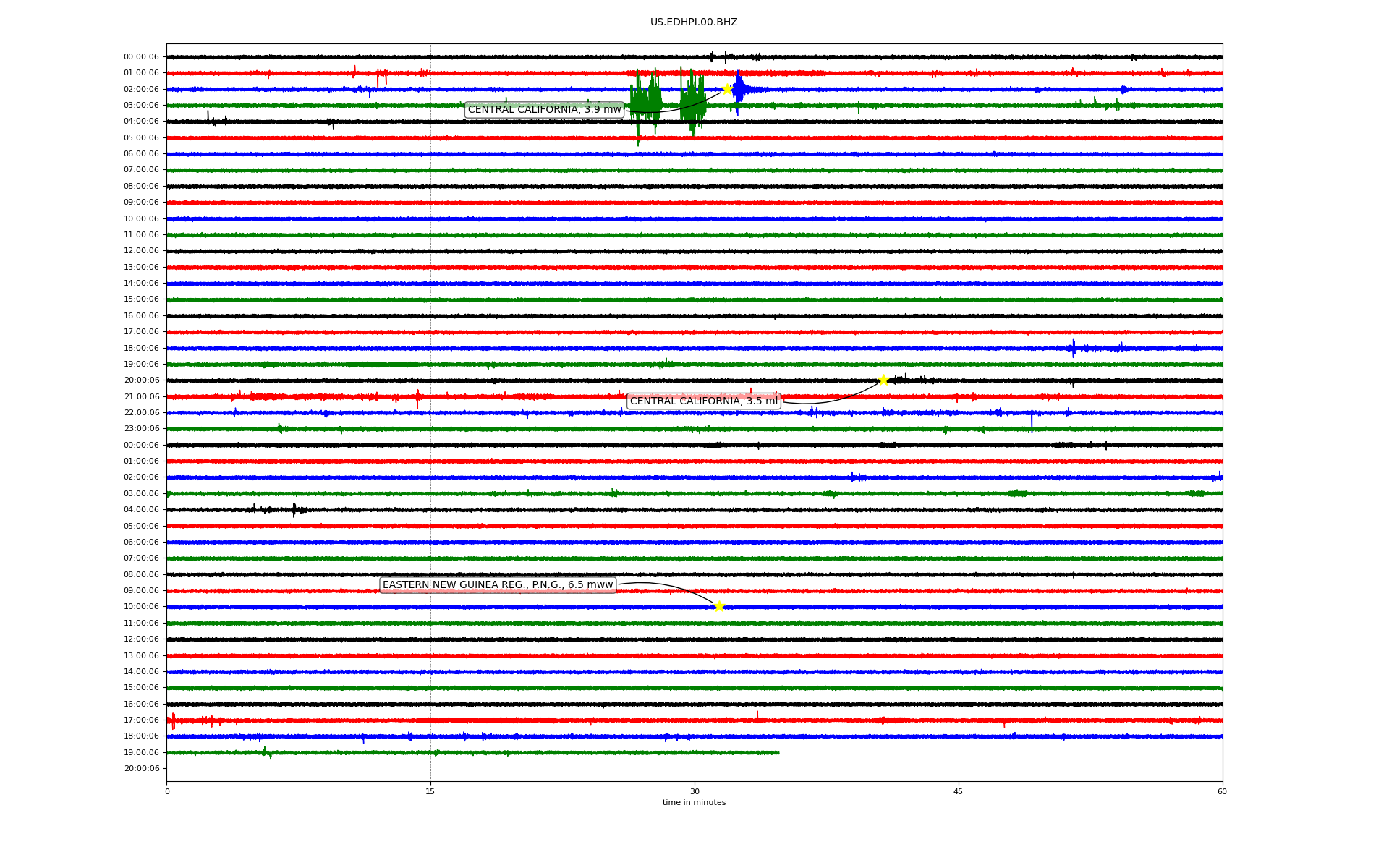Click the blue wave packet after the 3.9 star
Screen dimensions: 1389x868
pos(740,90)
